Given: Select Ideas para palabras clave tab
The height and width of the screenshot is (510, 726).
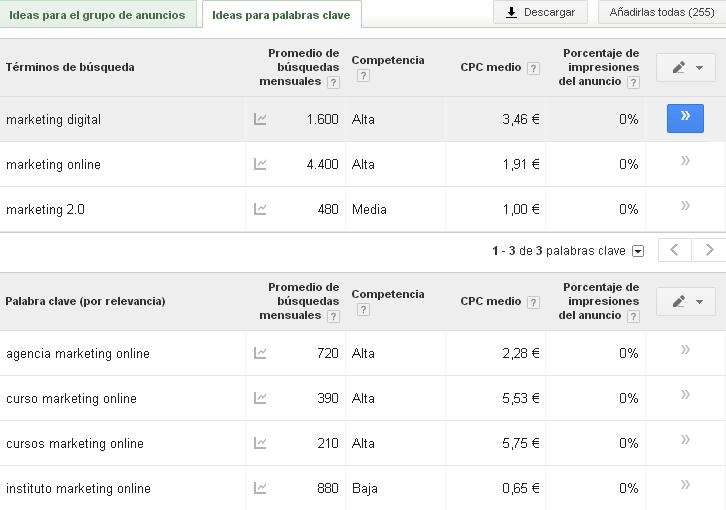Looking at the screenshot, I should click(281, 15).
